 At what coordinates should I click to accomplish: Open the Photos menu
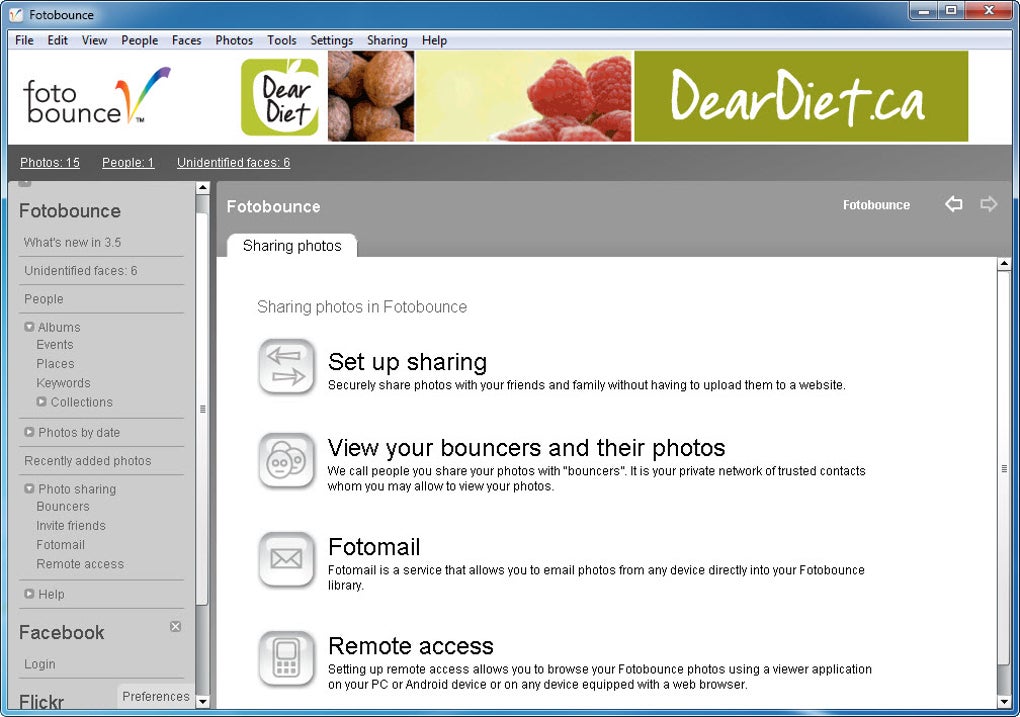234,40
